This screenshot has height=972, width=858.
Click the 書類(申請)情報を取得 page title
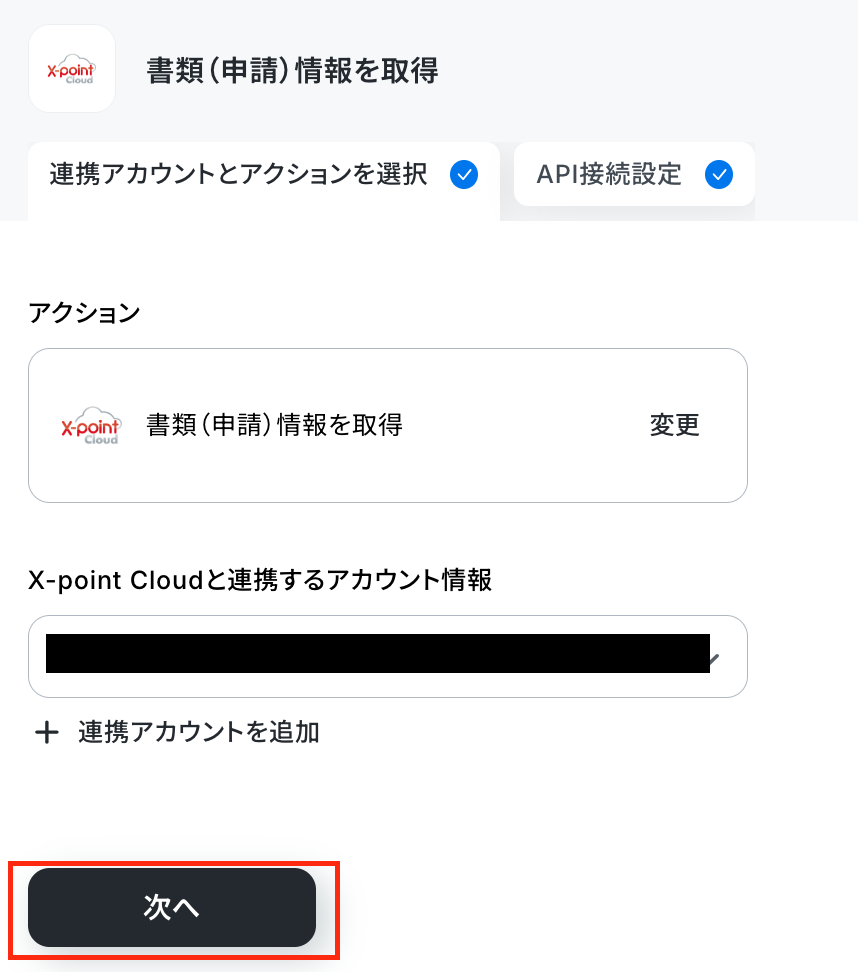click(x=292, y=70)
